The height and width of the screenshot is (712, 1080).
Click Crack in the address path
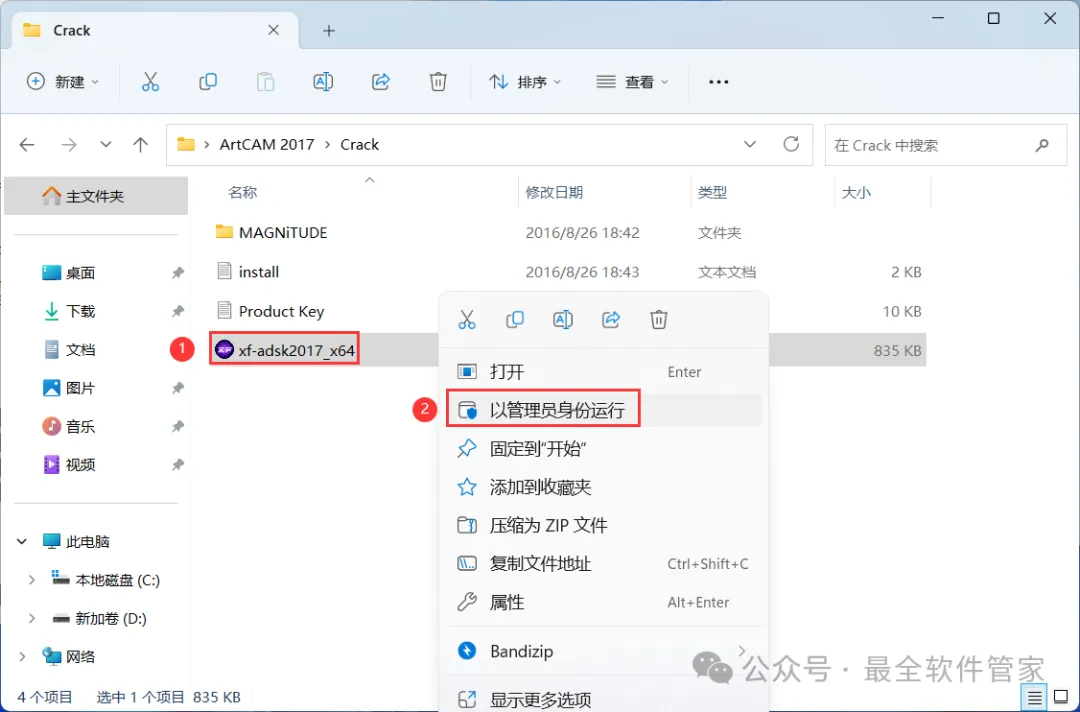click(x=360, y=145)
